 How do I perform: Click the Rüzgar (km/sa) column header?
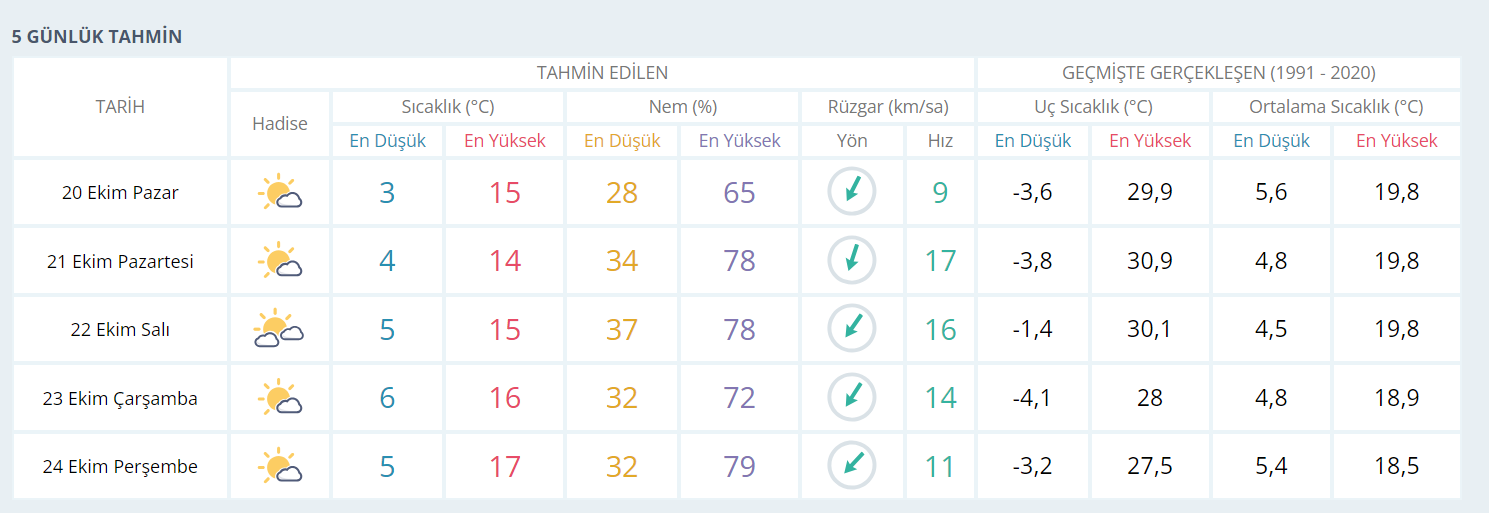888,107
